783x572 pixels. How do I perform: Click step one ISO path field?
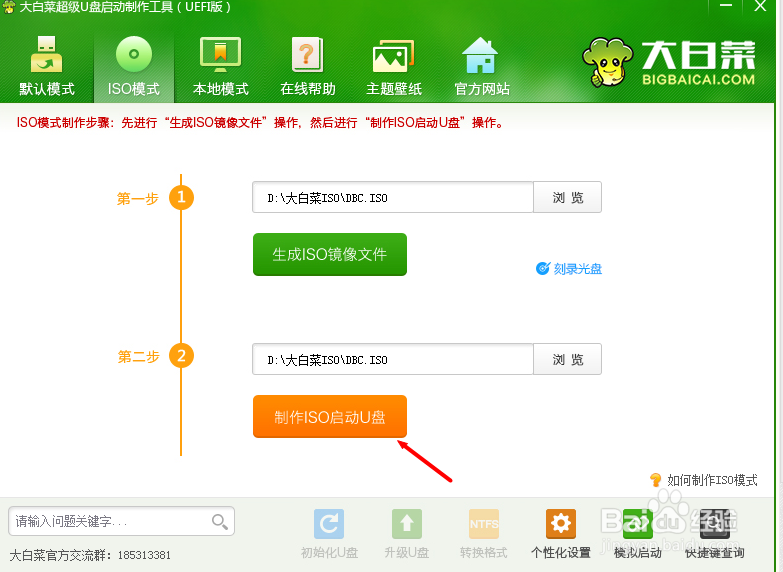(393, 197)
